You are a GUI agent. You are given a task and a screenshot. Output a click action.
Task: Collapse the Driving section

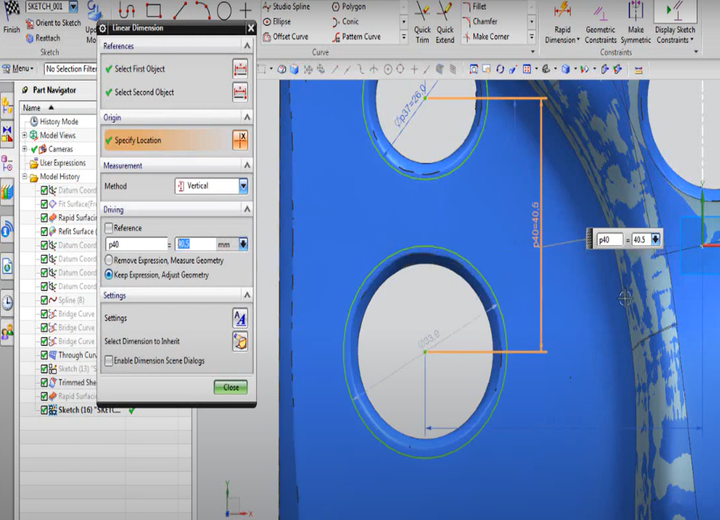247,209
